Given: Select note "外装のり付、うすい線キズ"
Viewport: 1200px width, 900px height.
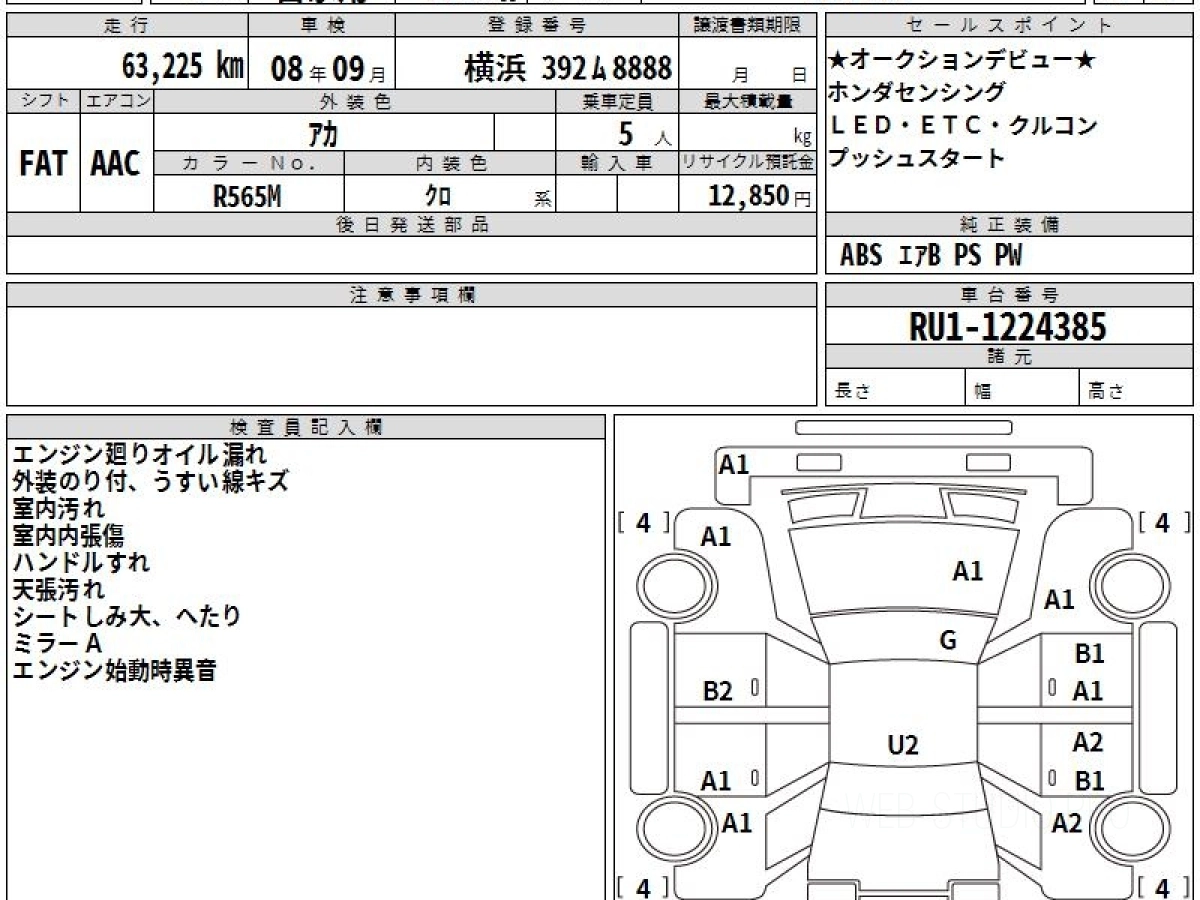Looking at the screenshot, I should [151, 481].
